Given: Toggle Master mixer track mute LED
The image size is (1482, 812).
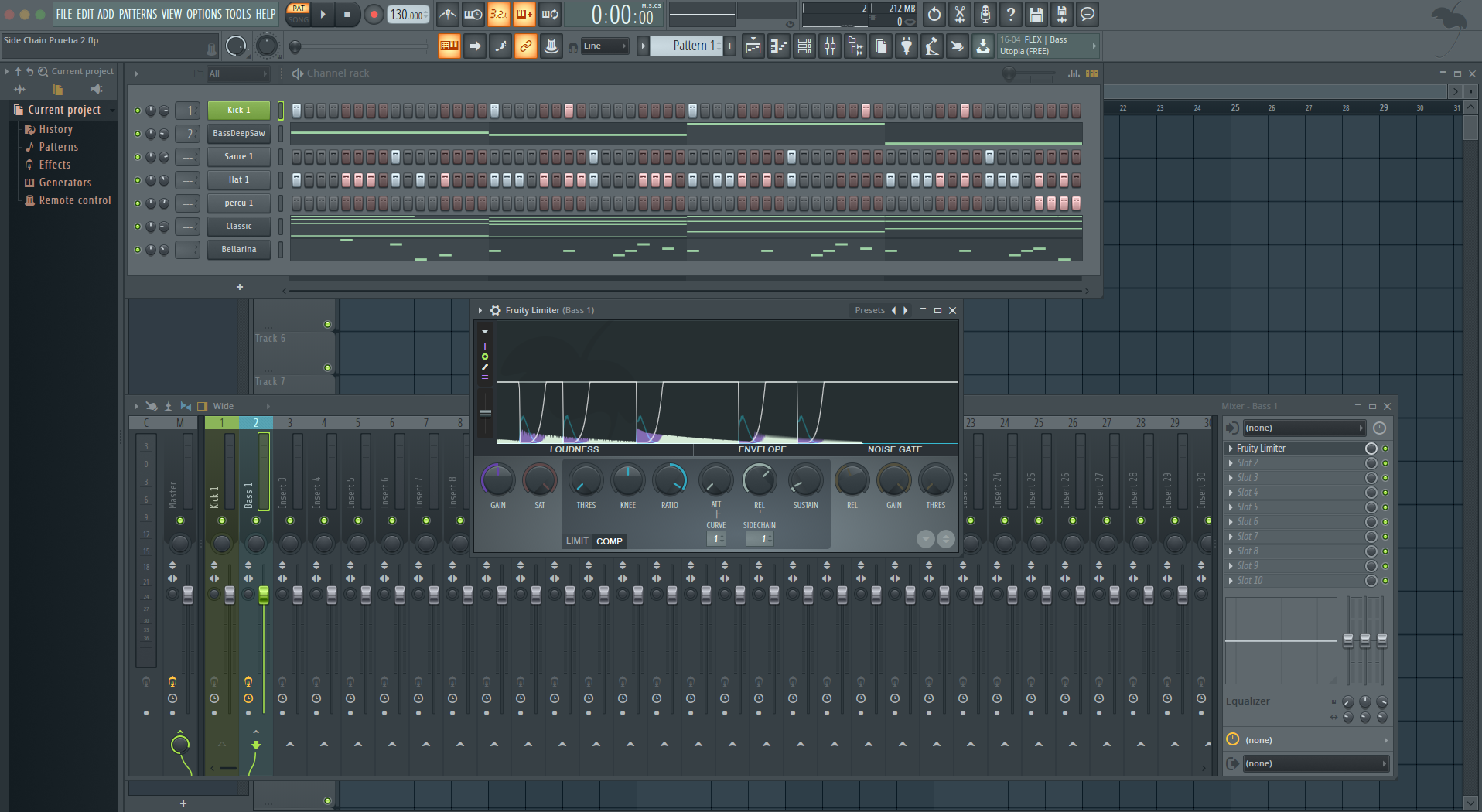Looking at the screenshot, I should [x=180, y=520].
